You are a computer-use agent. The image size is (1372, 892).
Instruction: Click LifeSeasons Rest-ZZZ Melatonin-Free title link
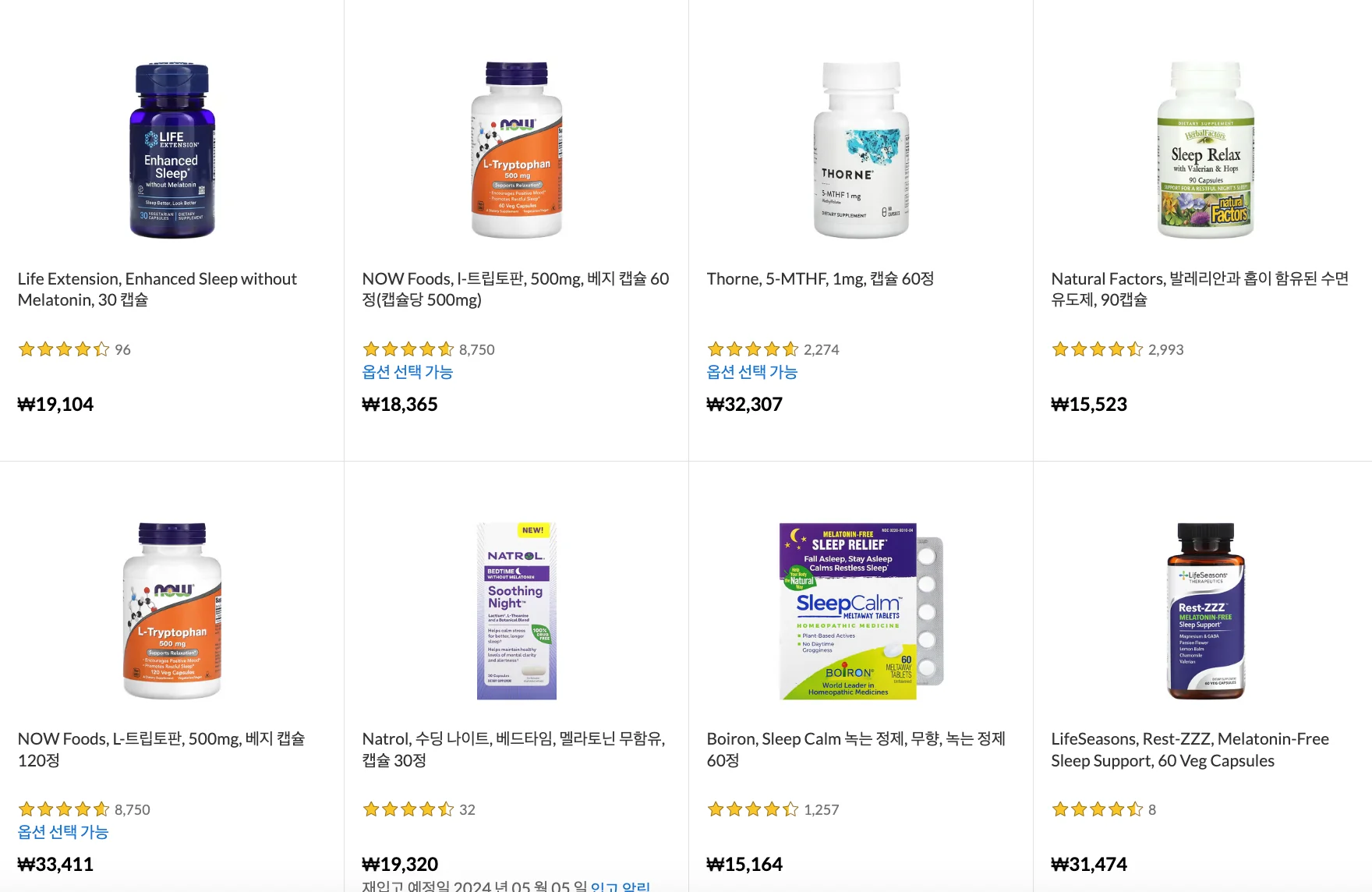[1190, 749]
